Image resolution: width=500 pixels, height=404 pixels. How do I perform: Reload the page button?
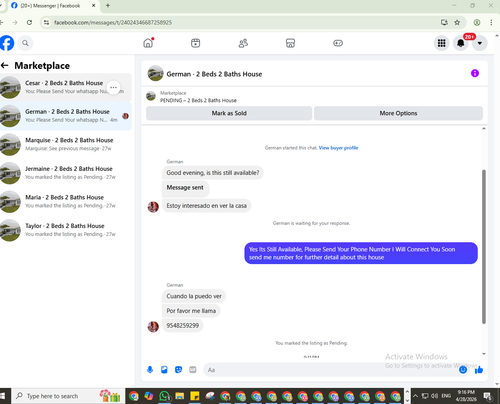[29, 22]
